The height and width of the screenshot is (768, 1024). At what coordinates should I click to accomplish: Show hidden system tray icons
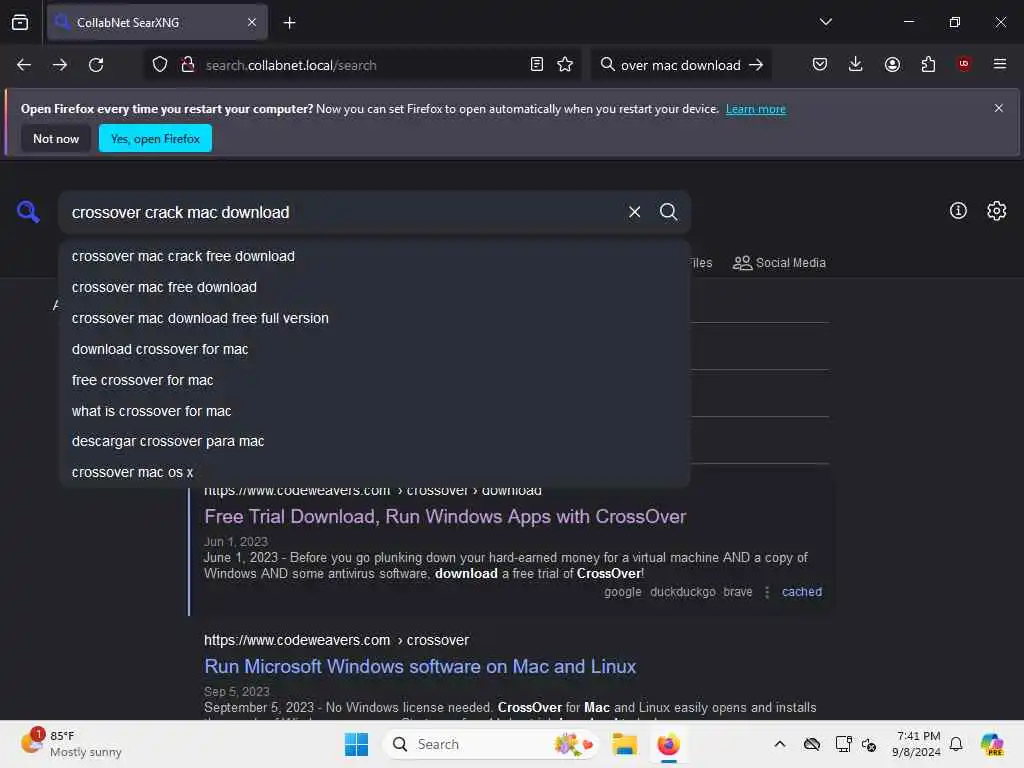(x=780, y=744)
